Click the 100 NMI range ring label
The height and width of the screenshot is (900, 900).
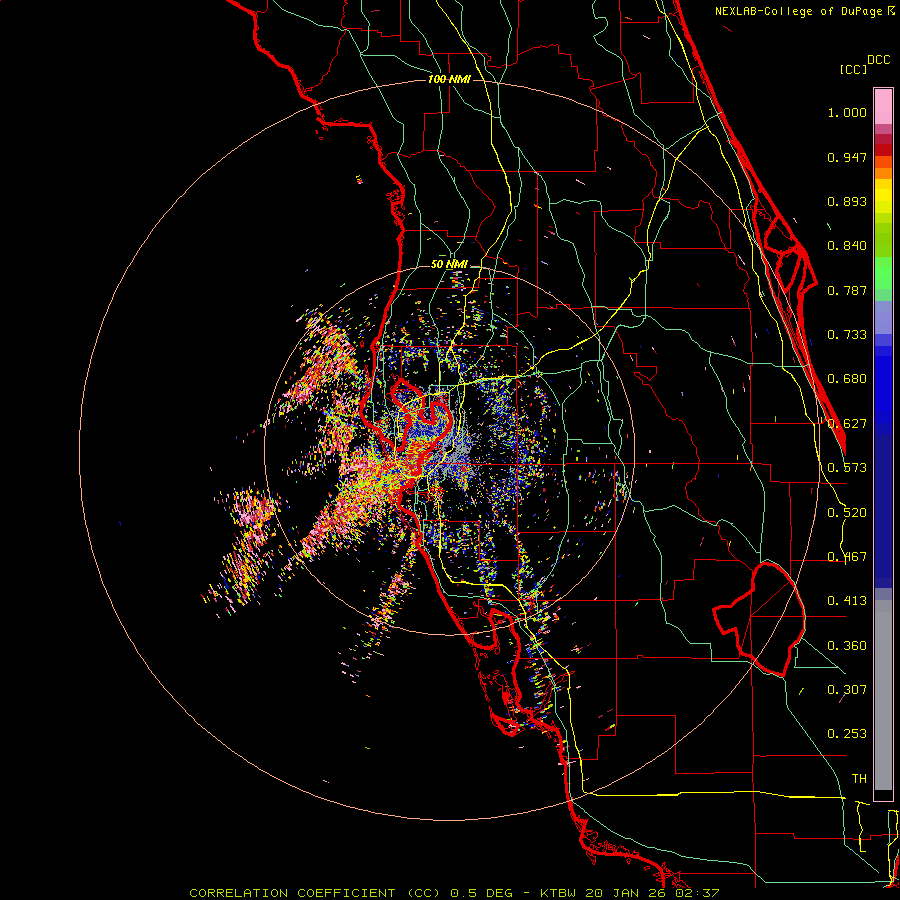pyautogui.click(x=449, y=79)
